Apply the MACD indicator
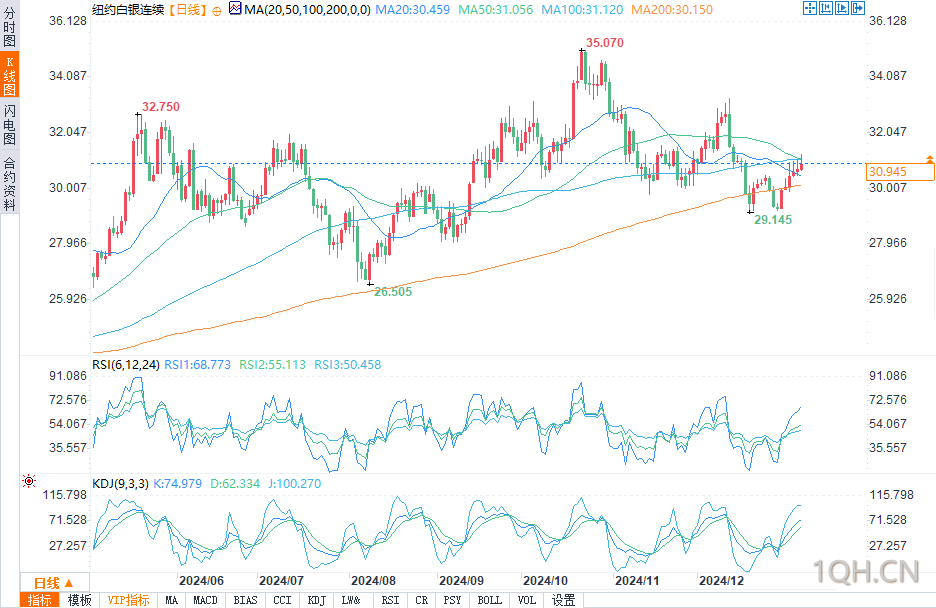Viewport: 936px width, 608px height. [205, 600]
